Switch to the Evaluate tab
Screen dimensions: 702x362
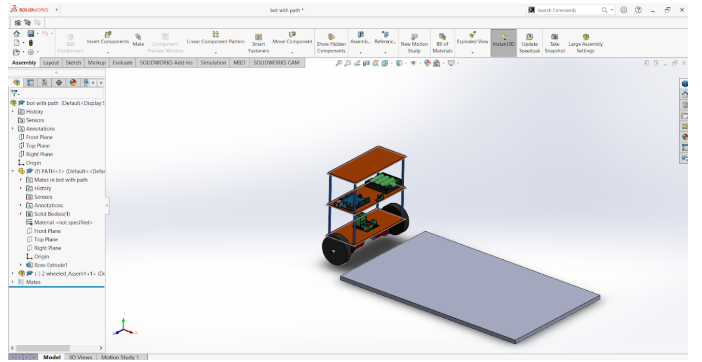point(122,63)
